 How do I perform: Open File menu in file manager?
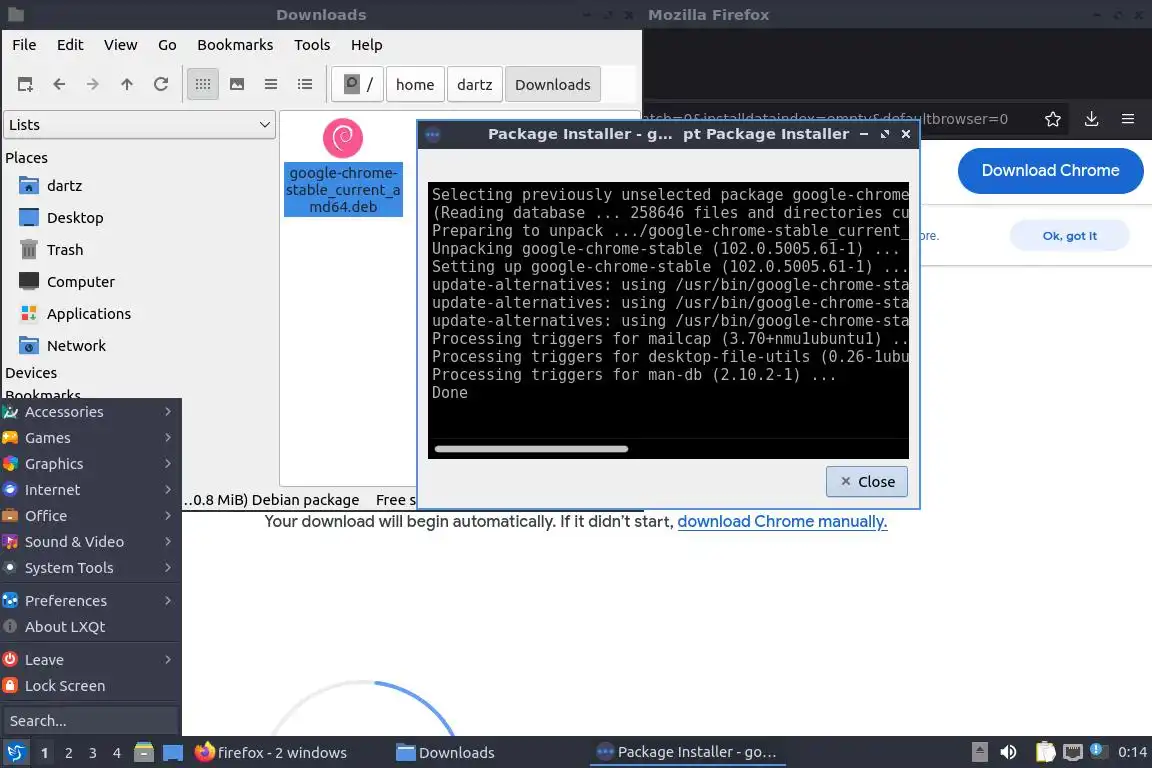(24, 45)
